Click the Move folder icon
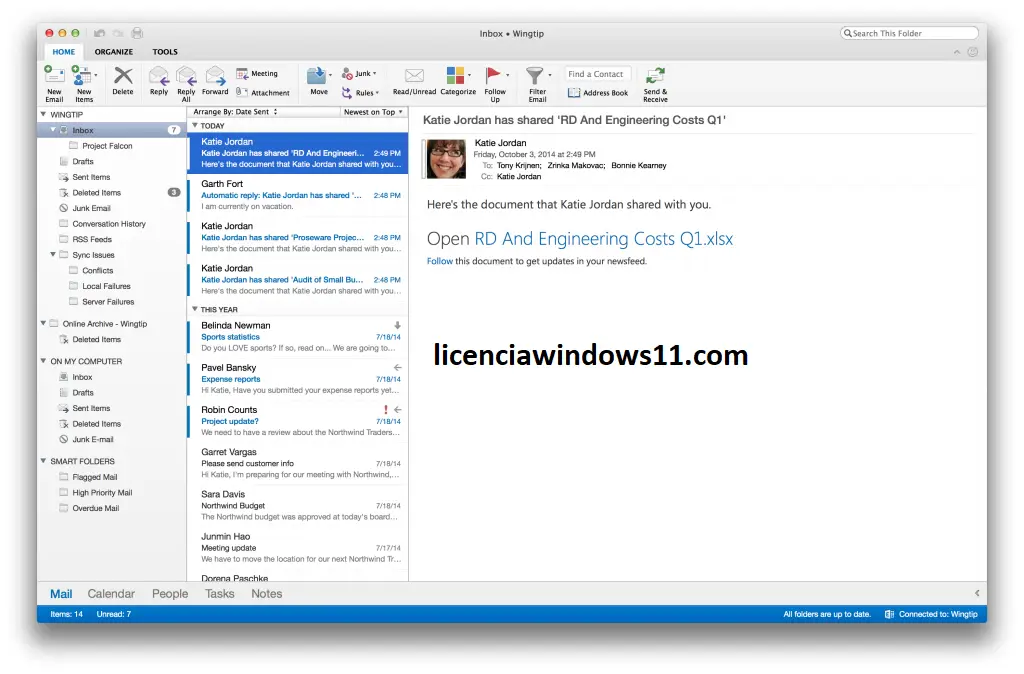The width and height of the screenshot is (1024, 674). [317, 76]
